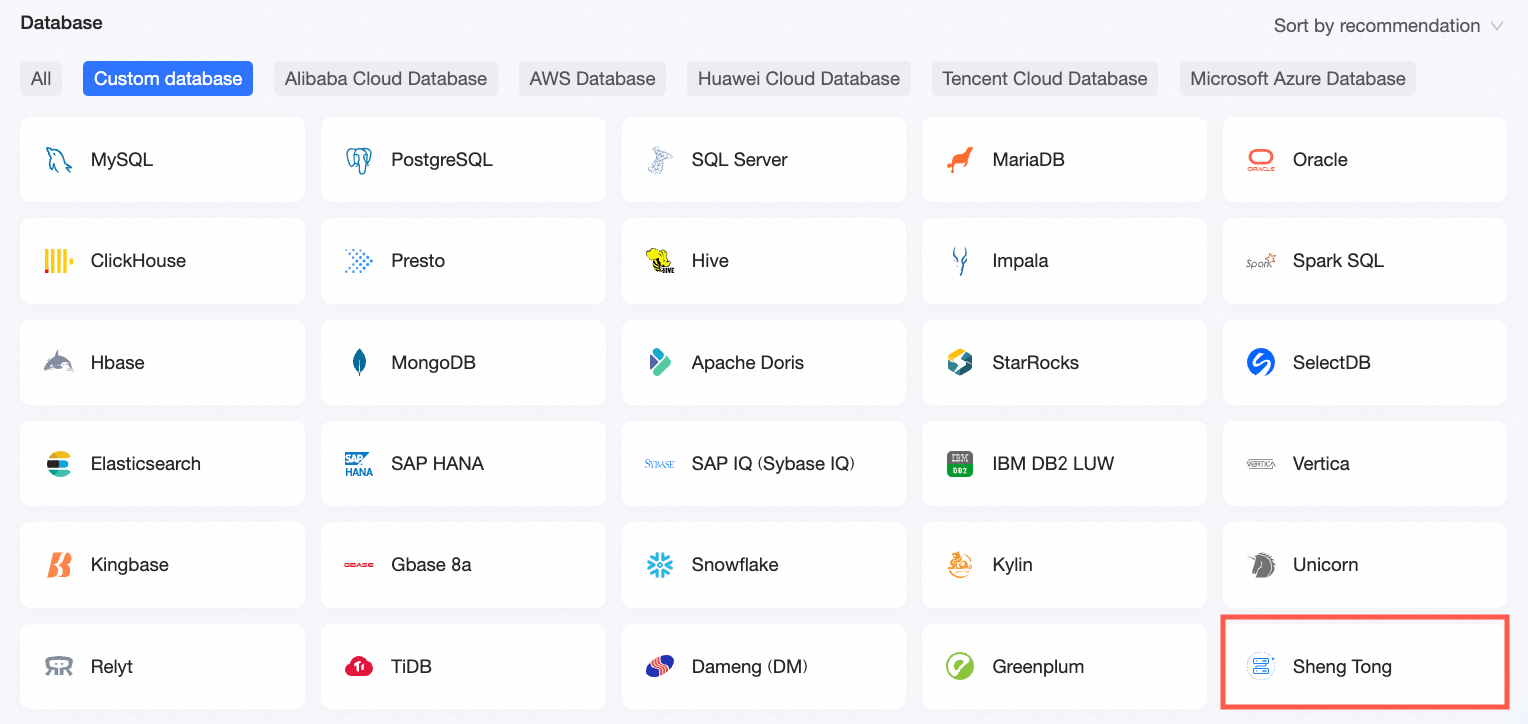Click the Gbase 8a logo icon

pos(359,565)
